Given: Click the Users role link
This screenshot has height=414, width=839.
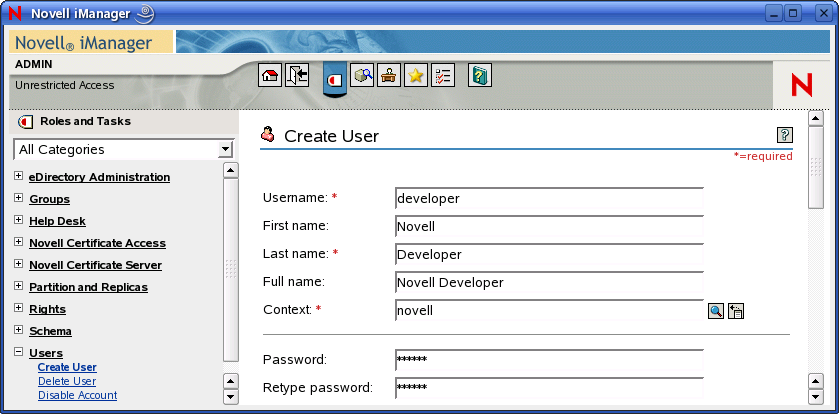Looking at the screenshot, I should 46,353.
